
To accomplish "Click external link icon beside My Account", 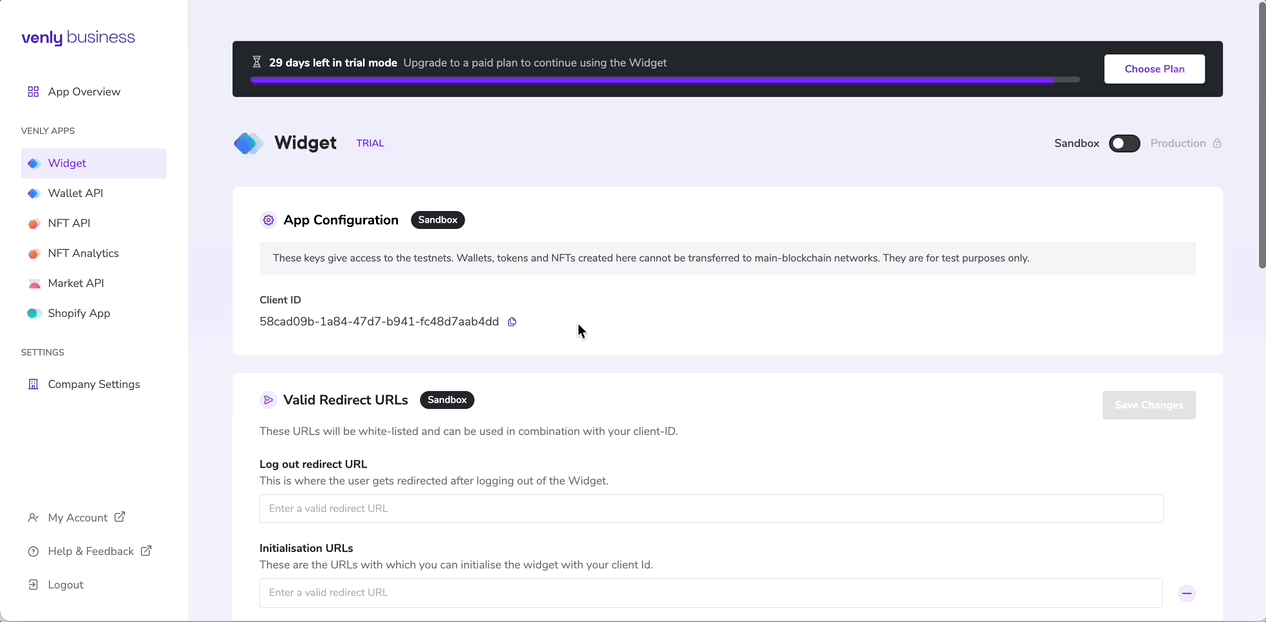I will (120, 517).
